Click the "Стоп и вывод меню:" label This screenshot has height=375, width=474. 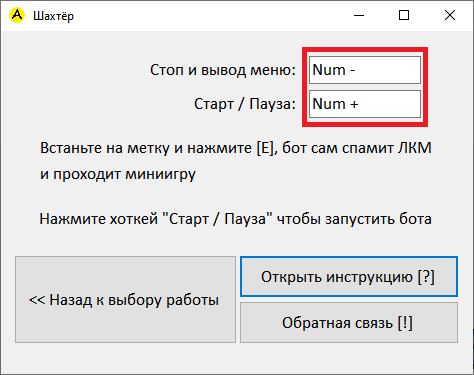pyautogui.click(x=223, y=70)
